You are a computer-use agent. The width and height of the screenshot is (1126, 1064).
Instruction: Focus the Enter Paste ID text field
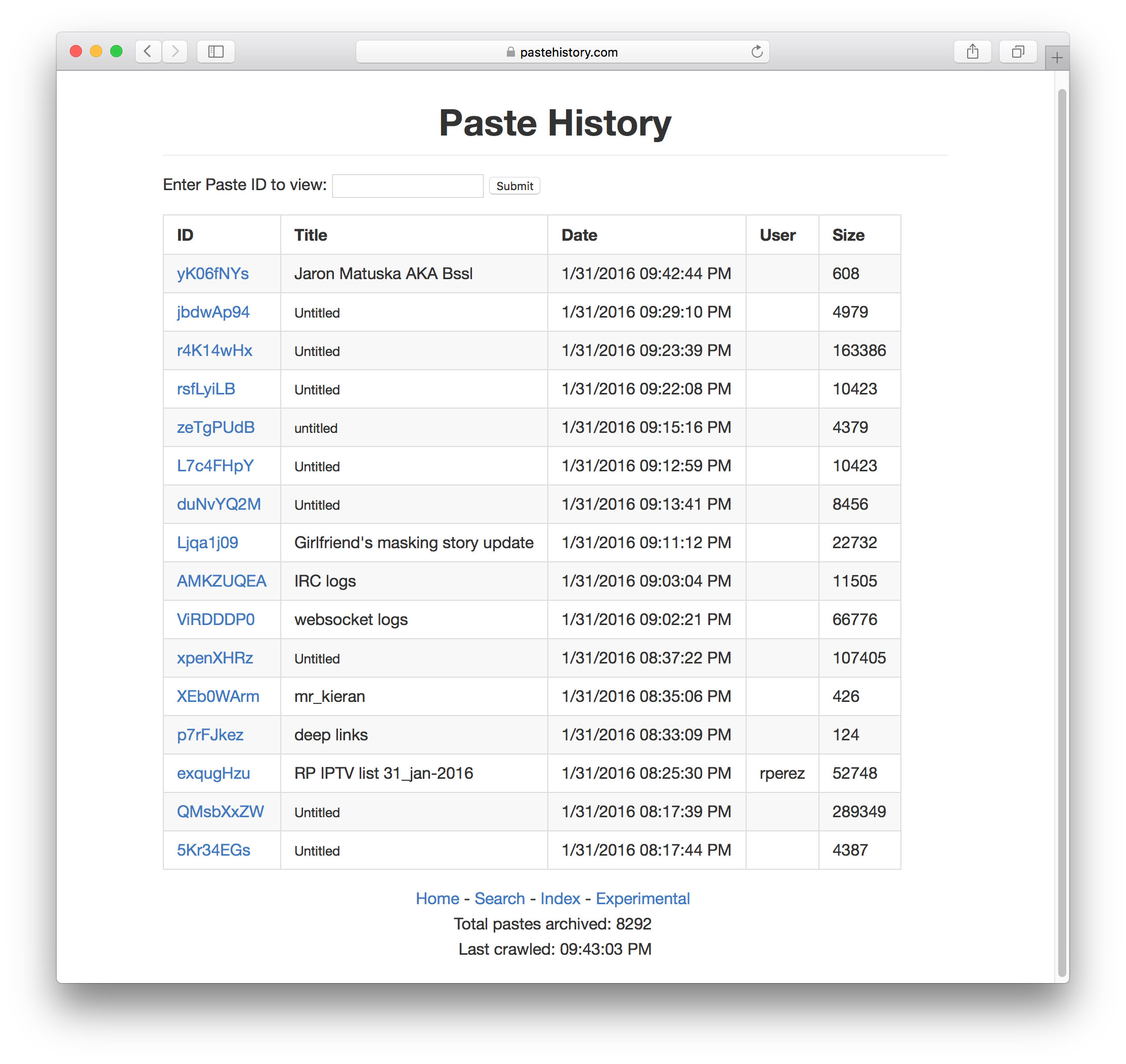[407, 186]
